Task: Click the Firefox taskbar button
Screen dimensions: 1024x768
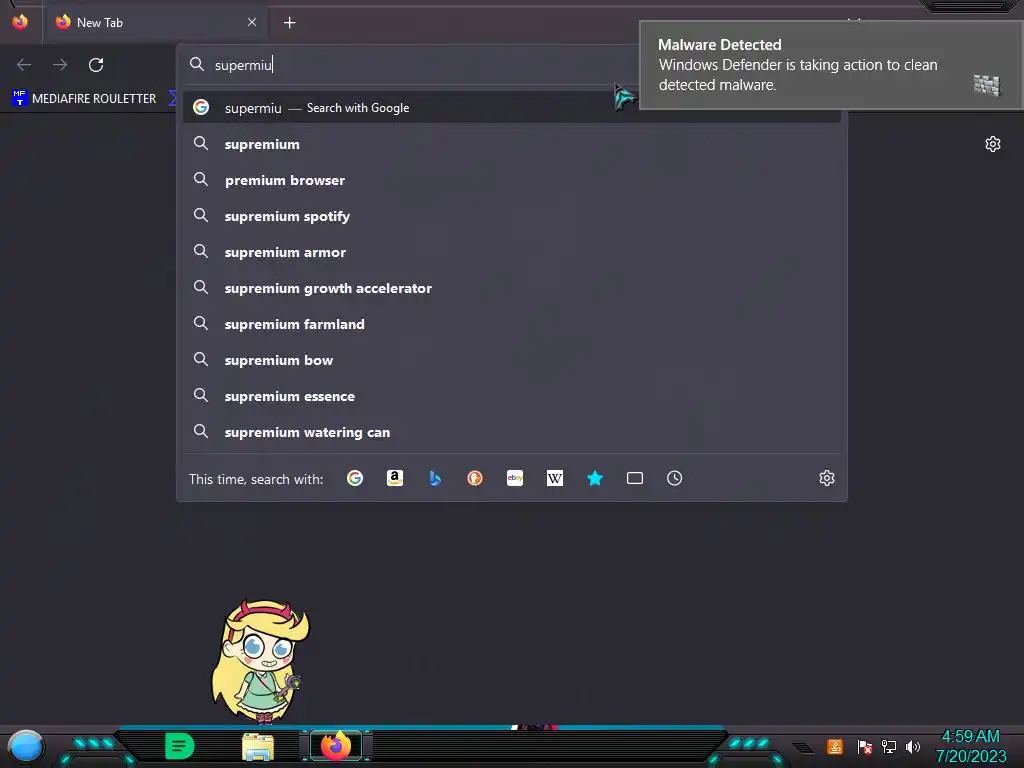Action: [336, 746]
